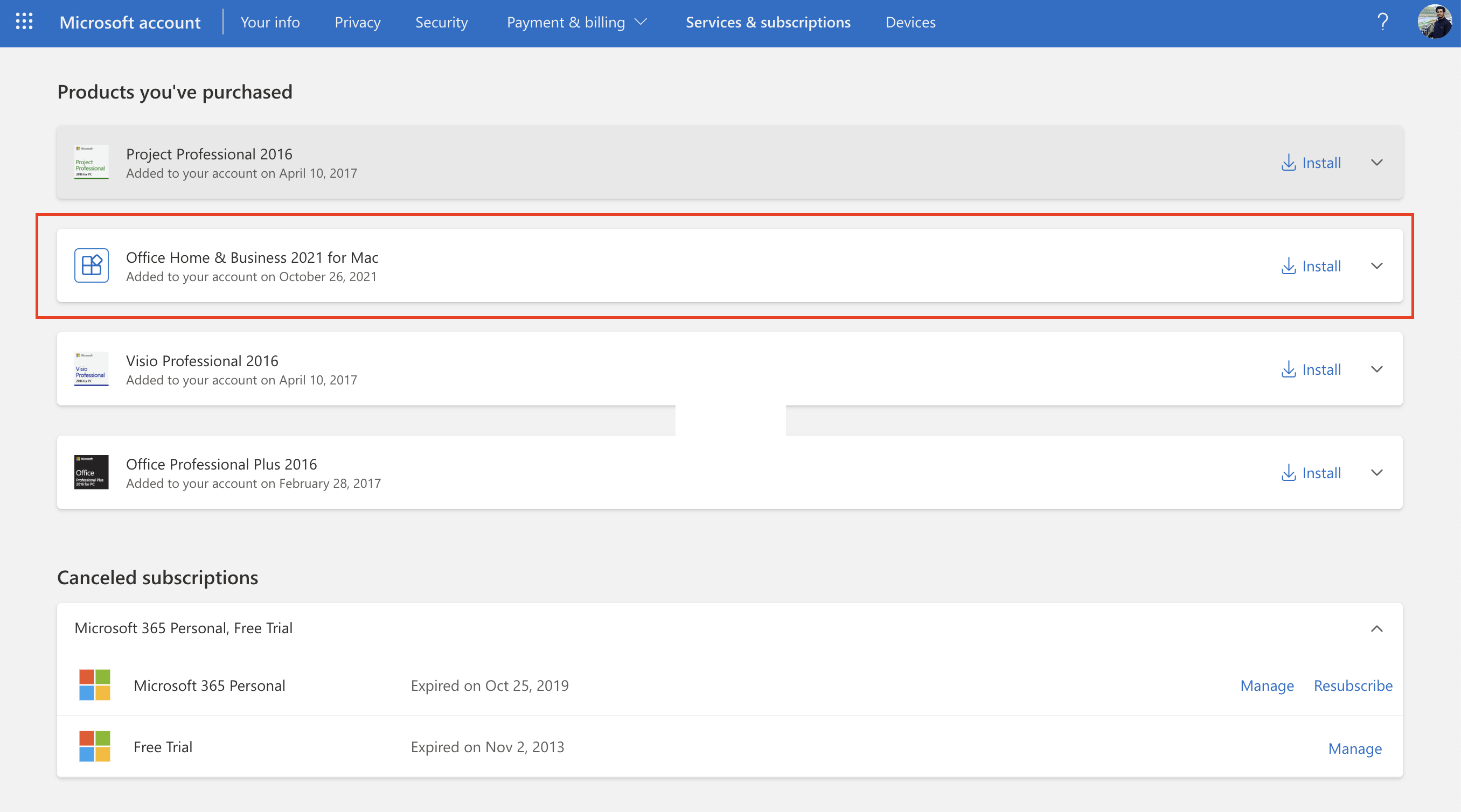
Task: Open the app launcher grid icon
Action: pyautogui.click(x=24, y=22)
